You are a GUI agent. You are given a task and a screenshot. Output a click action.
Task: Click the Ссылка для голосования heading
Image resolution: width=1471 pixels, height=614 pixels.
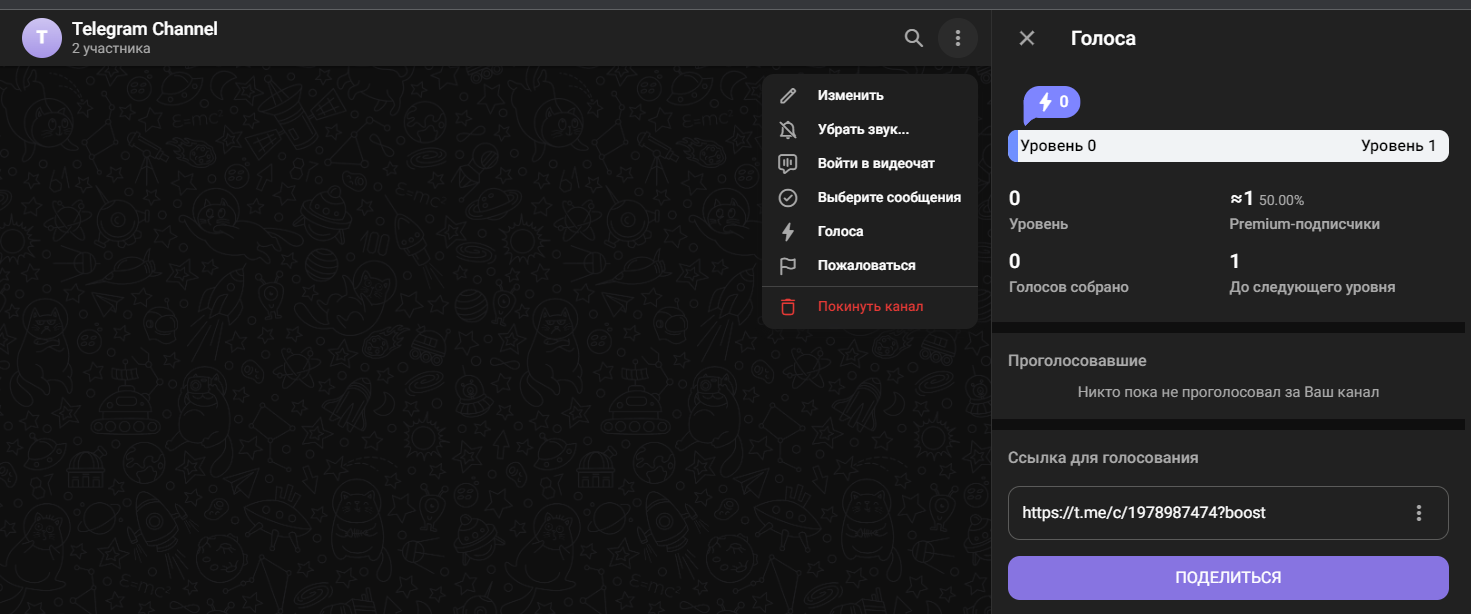(x=1103, y=458)
